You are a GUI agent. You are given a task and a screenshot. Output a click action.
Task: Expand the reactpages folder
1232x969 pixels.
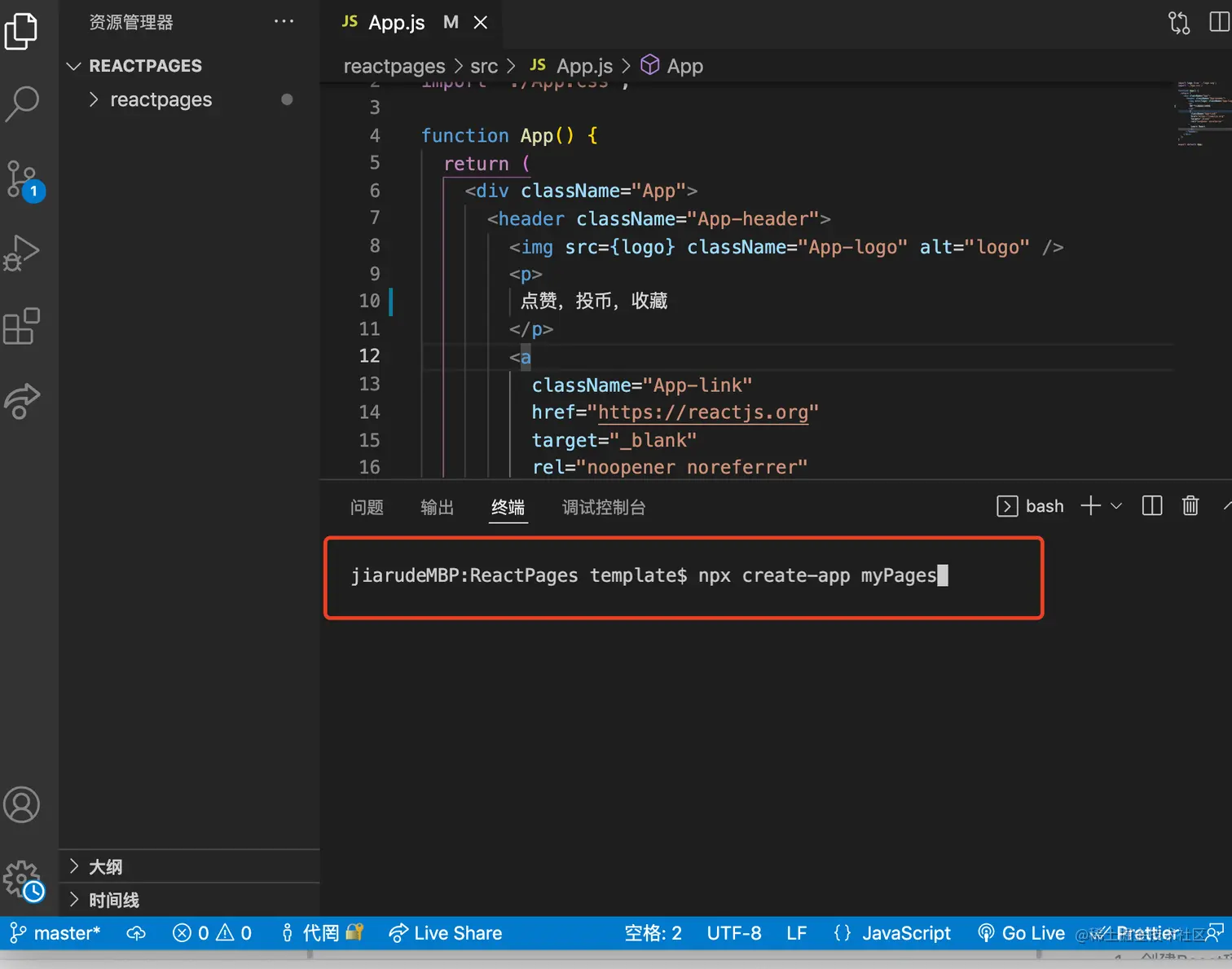(191, 99)
